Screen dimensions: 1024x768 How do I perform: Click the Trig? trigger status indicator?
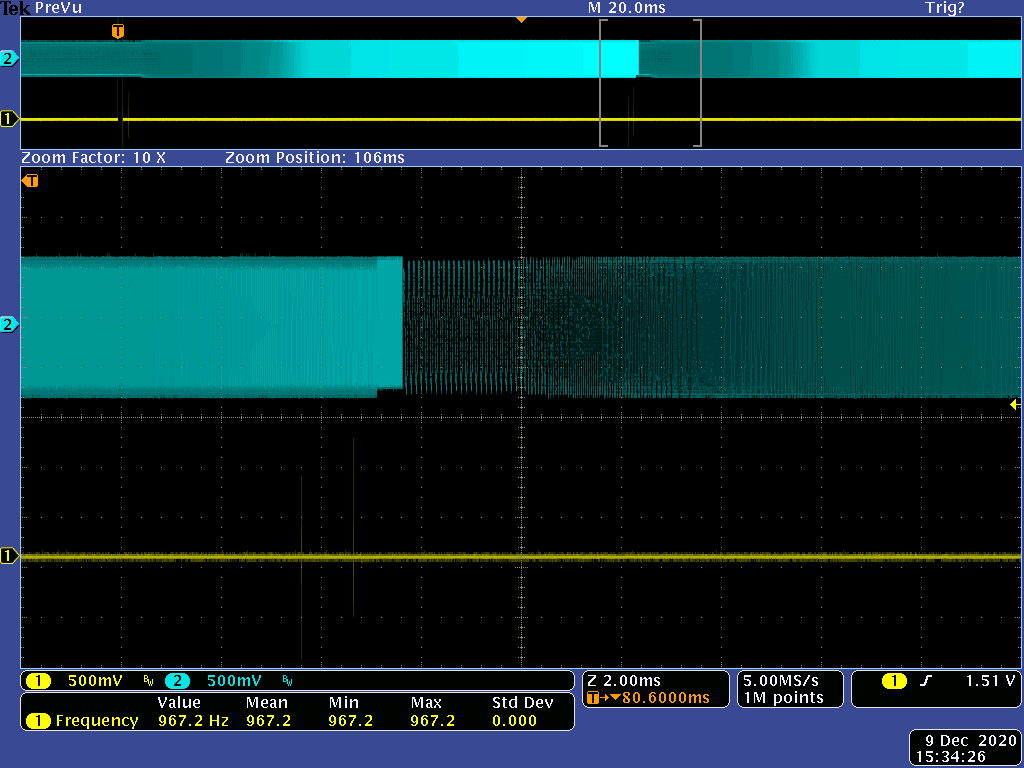tap(945, 8)
